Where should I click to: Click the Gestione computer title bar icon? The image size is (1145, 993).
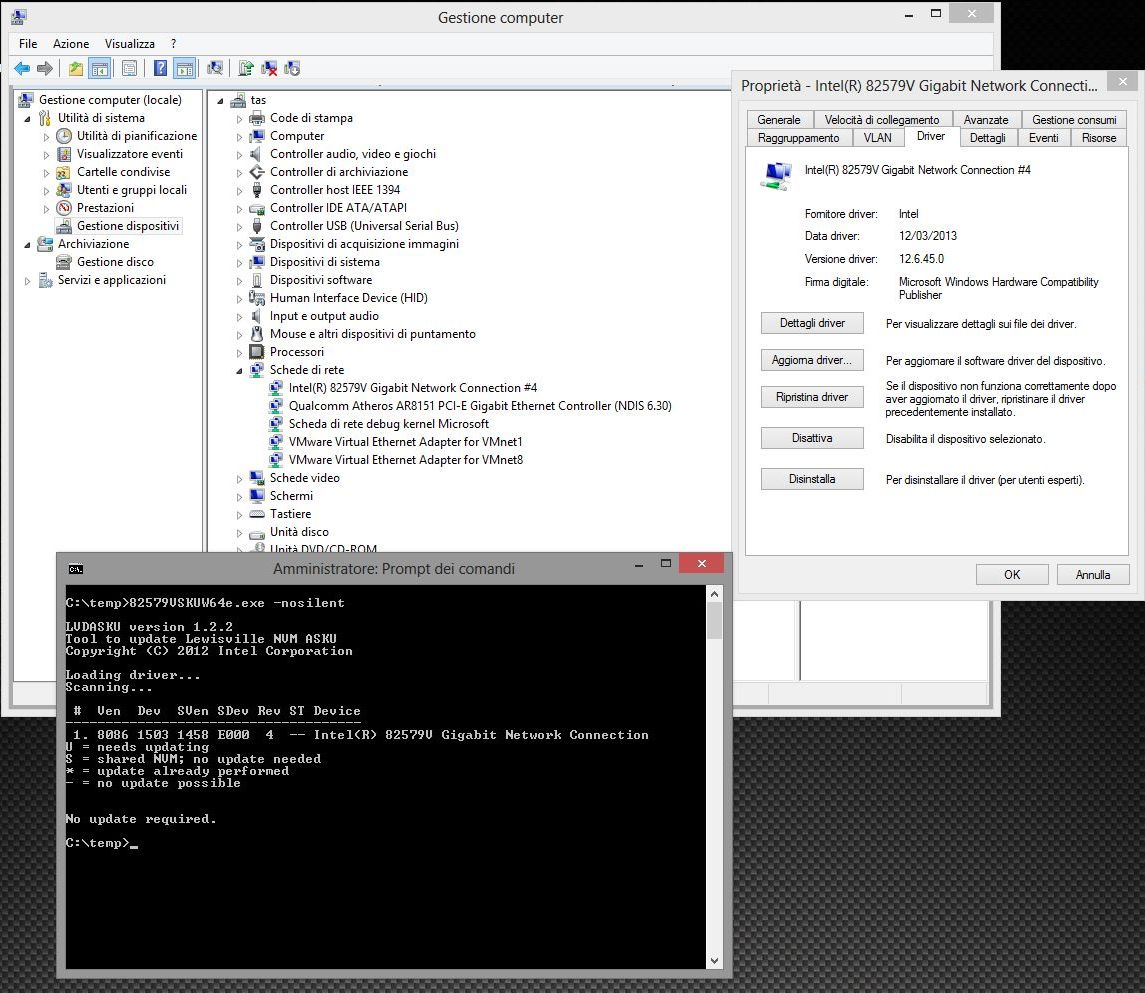click(19, 16)
